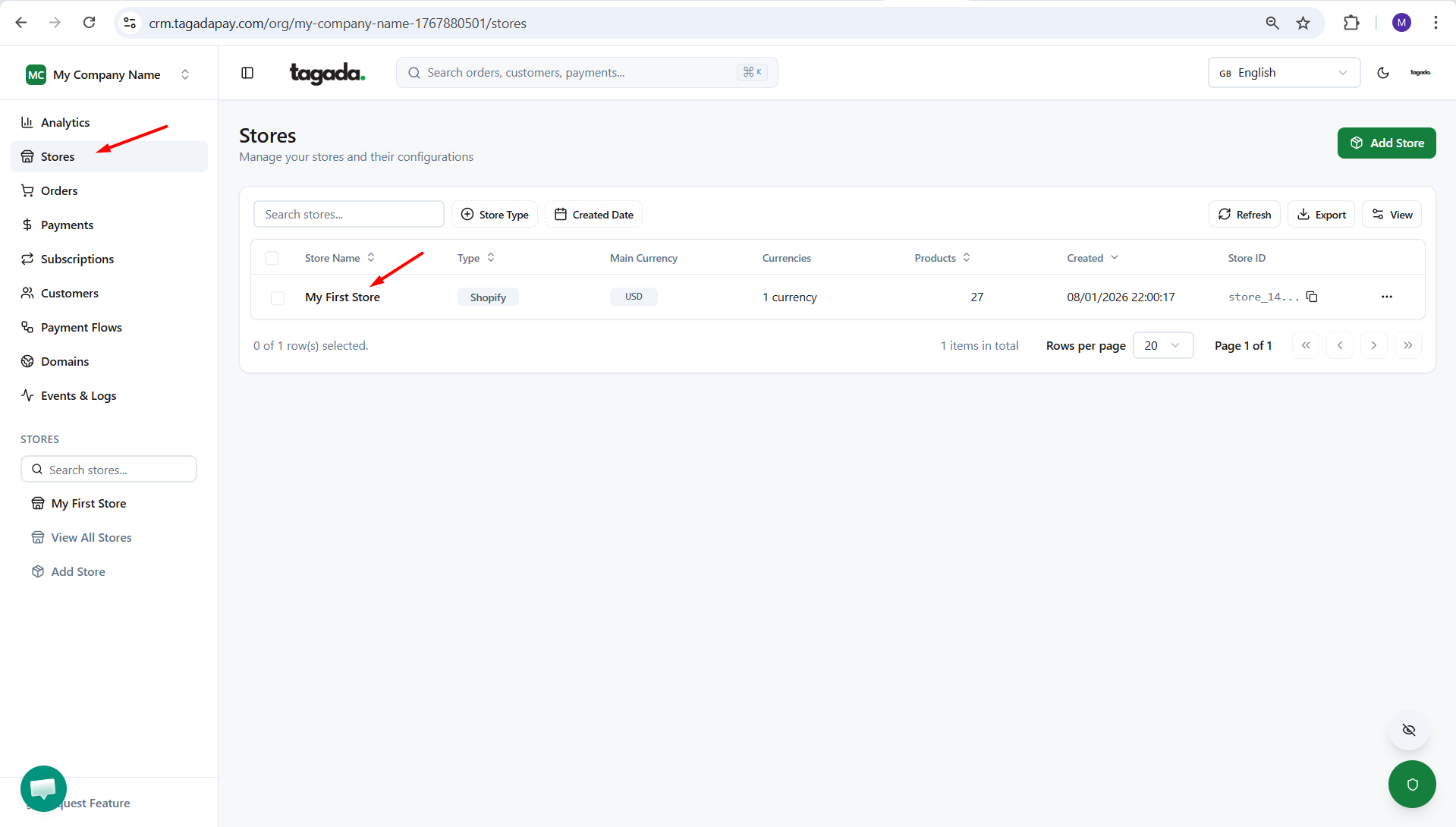1456x827 pixels.
Task: Open the row actions three-dot menu
Action: [1386, 297]
